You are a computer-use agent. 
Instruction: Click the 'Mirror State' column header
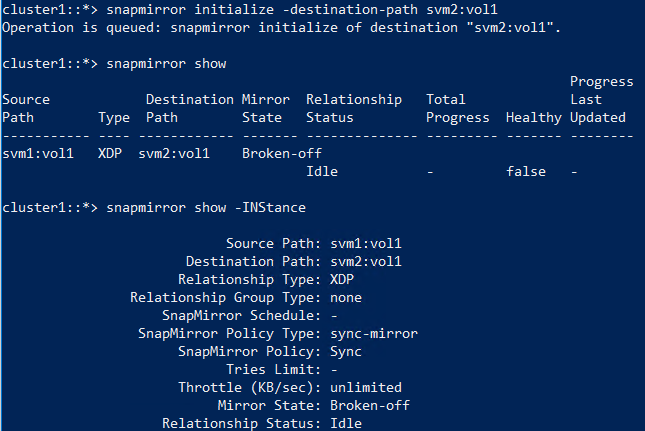point(266,108)
